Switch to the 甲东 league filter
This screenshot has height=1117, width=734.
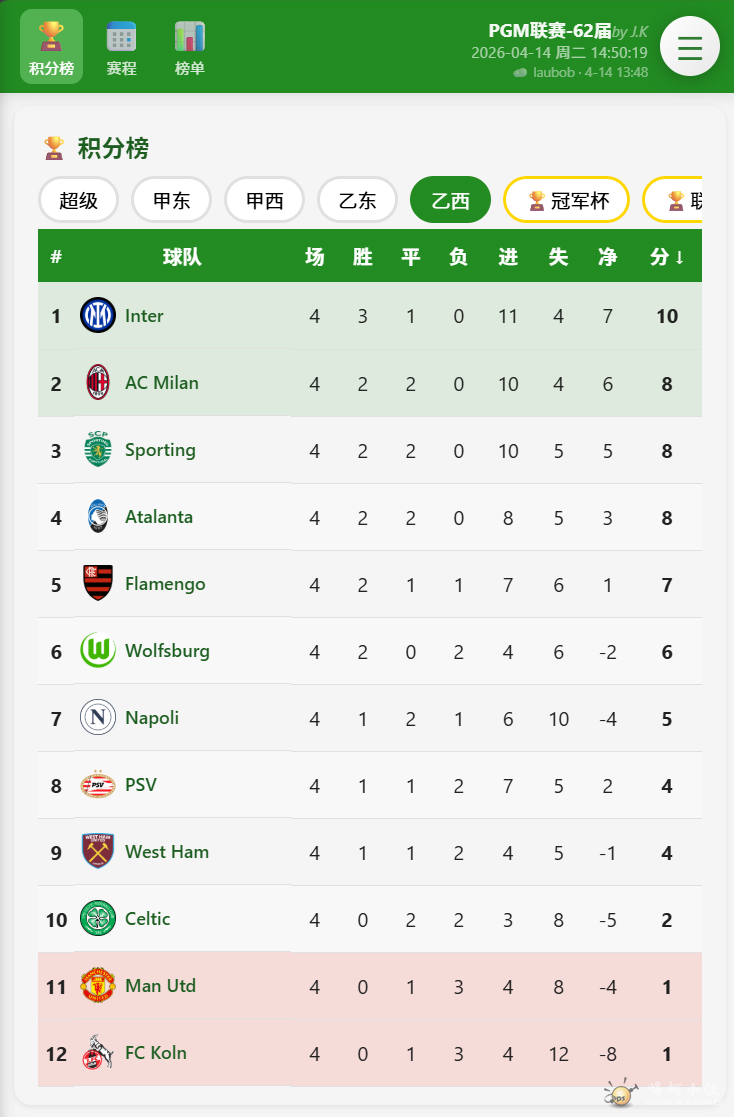[x=171, y=200]
